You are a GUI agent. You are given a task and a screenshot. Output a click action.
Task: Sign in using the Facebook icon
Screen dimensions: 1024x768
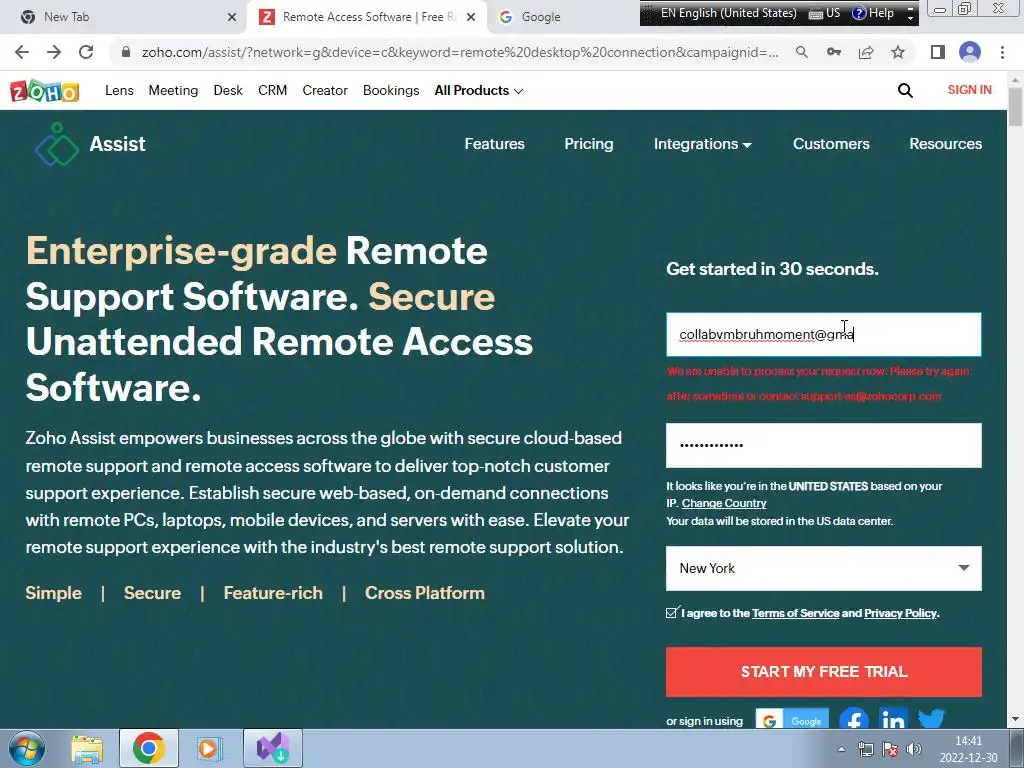tap(854, 718)
